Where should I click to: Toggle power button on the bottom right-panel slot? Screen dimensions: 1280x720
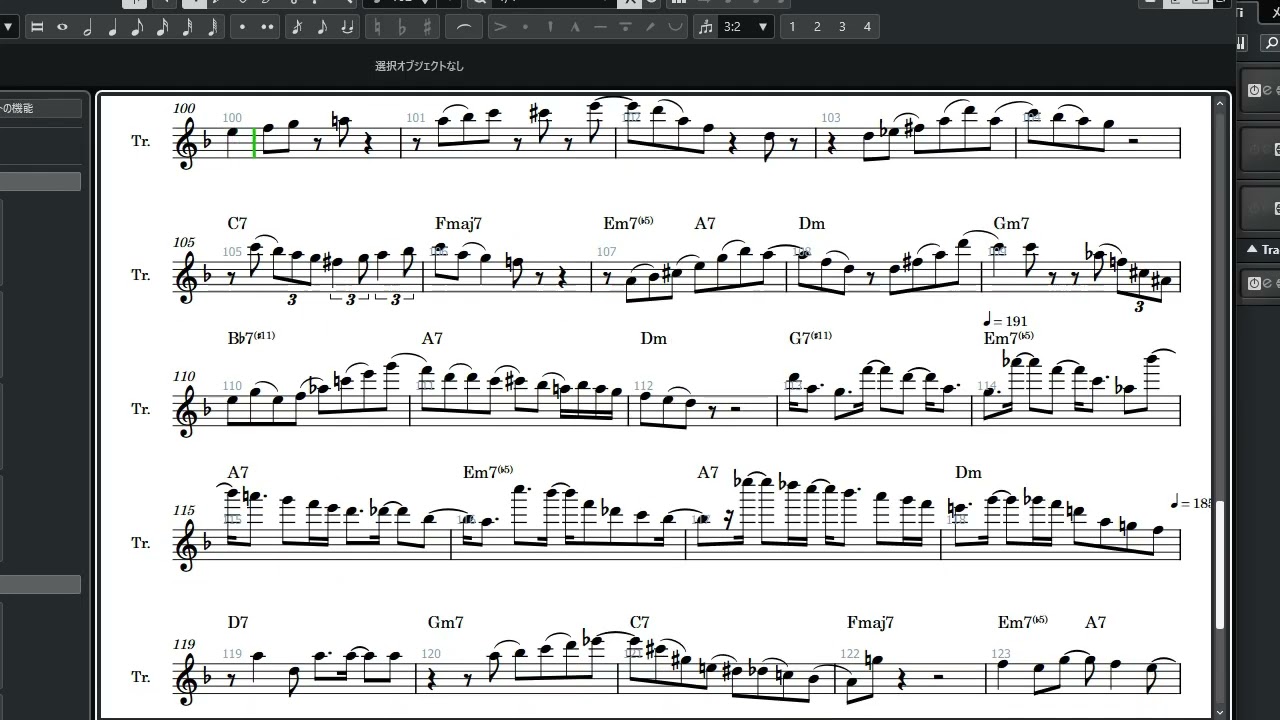pos(1254,283)
